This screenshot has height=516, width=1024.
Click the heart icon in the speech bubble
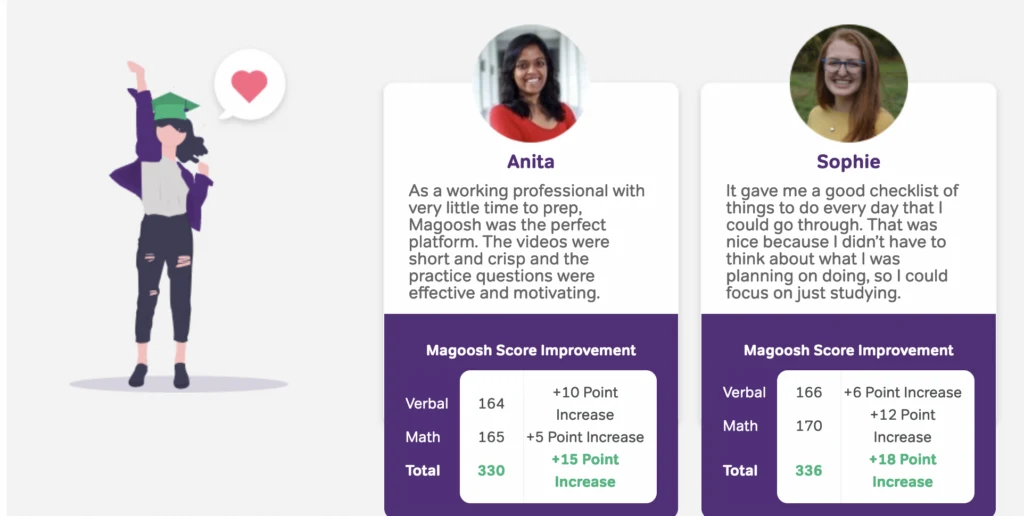[249, 86]
